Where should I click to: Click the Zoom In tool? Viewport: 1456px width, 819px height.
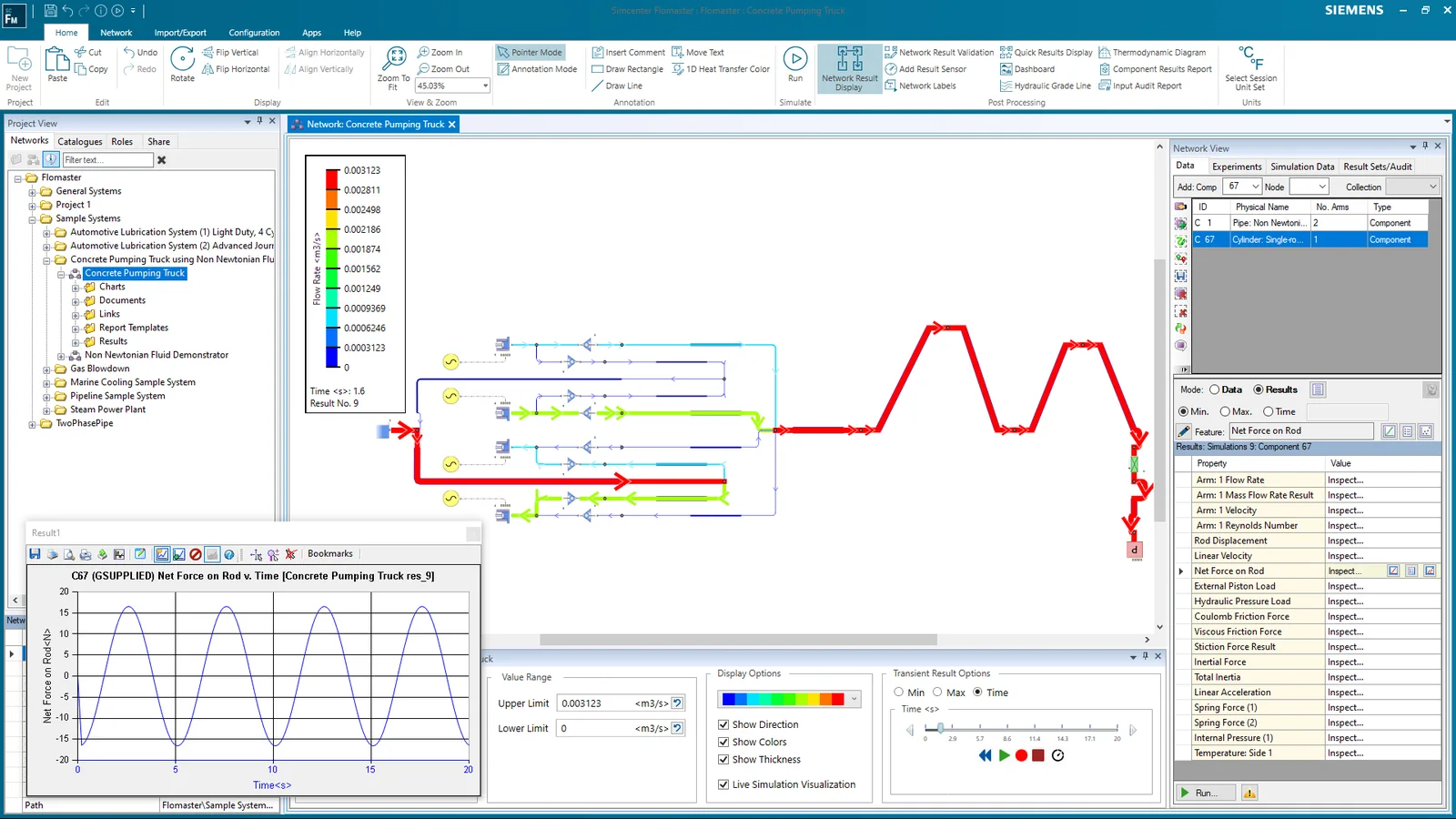pos(440,53)
